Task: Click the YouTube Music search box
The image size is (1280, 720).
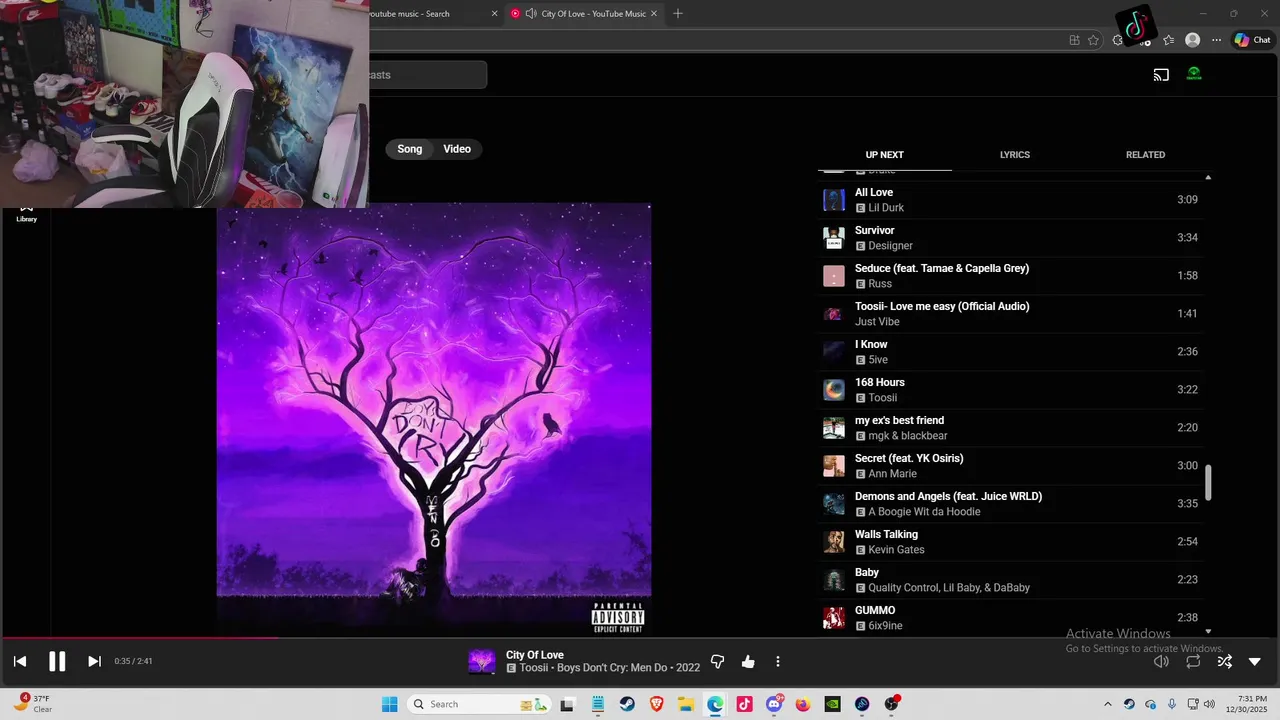Action: (428, 75)
